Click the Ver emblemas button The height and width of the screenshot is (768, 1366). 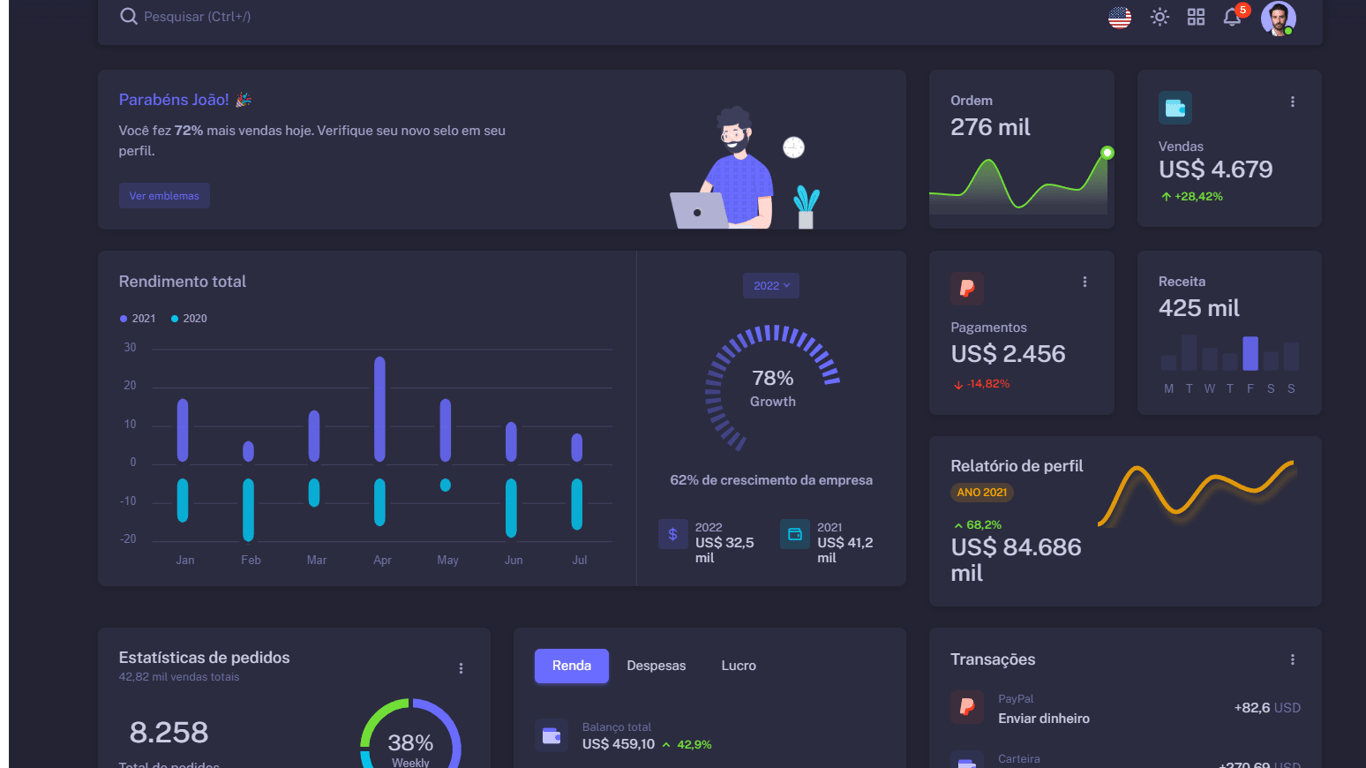pos(164,196)
